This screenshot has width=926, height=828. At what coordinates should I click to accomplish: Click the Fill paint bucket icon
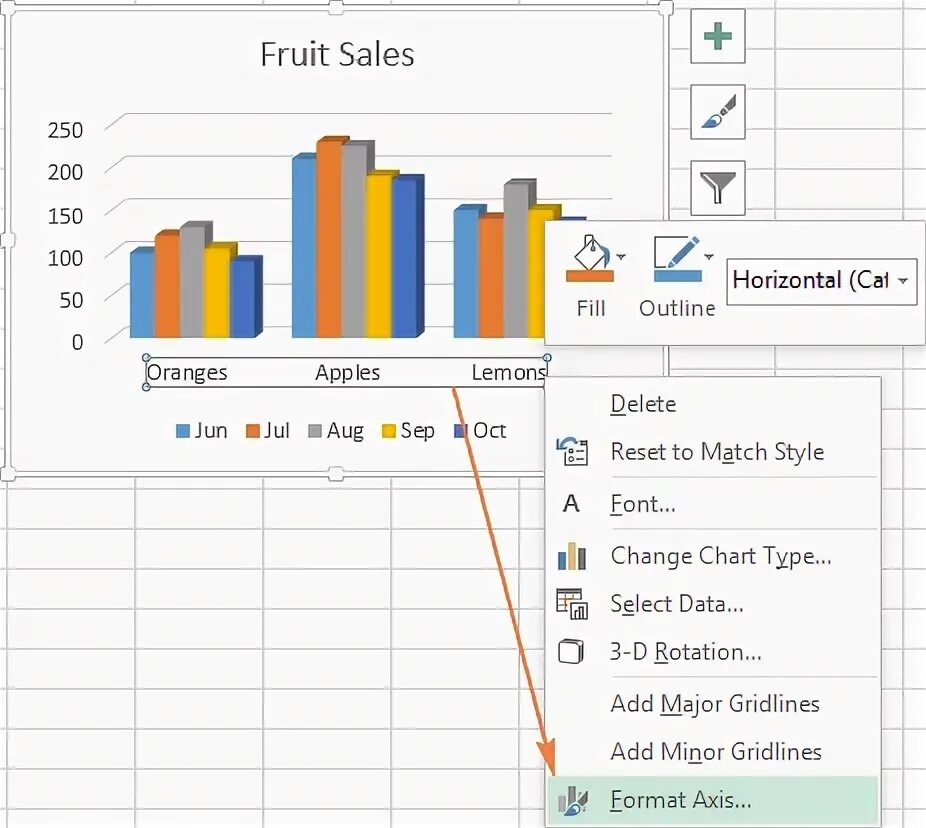click(x=588, y=258)
